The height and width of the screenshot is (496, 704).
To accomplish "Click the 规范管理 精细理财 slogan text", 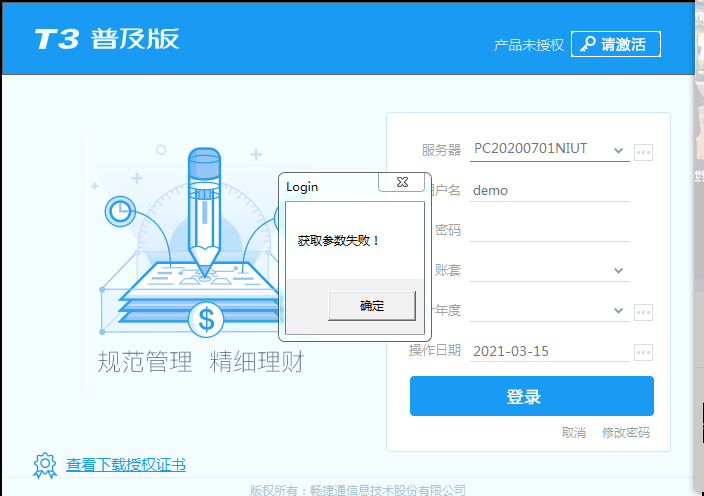I will click(201, 362).
